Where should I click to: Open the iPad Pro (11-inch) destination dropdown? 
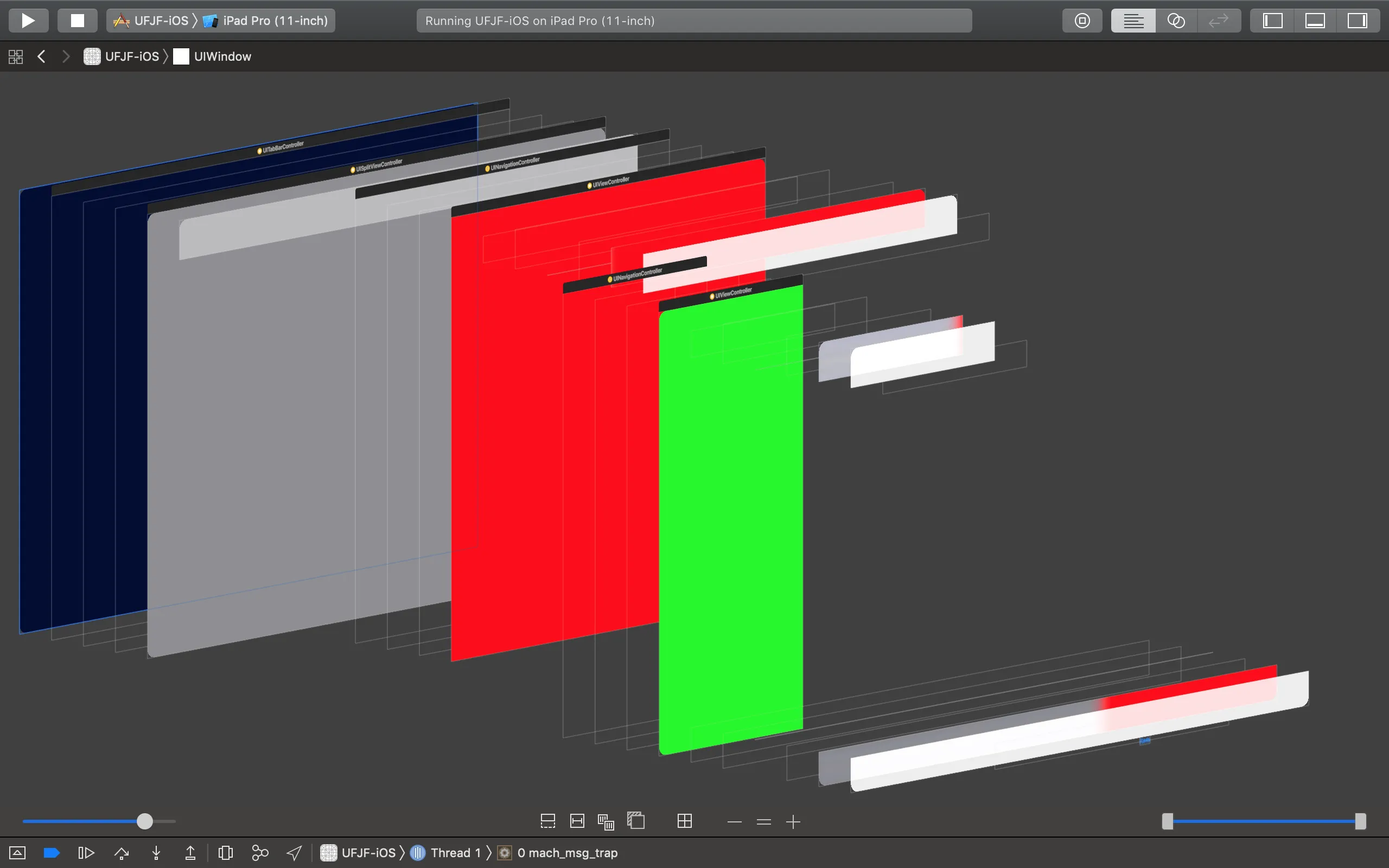pos(267,21)
